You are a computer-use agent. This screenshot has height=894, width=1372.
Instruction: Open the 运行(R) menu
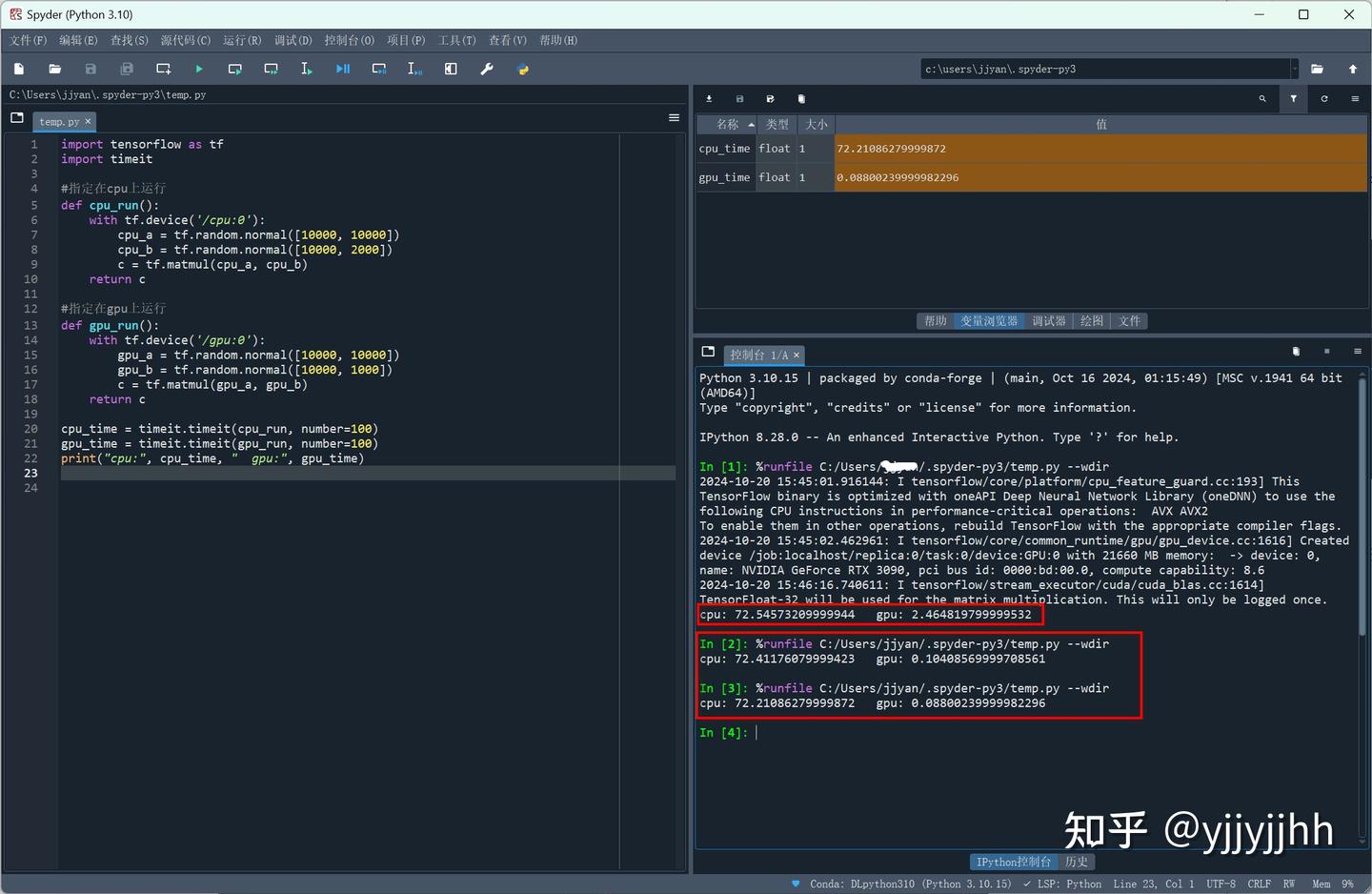click(241, 40)
